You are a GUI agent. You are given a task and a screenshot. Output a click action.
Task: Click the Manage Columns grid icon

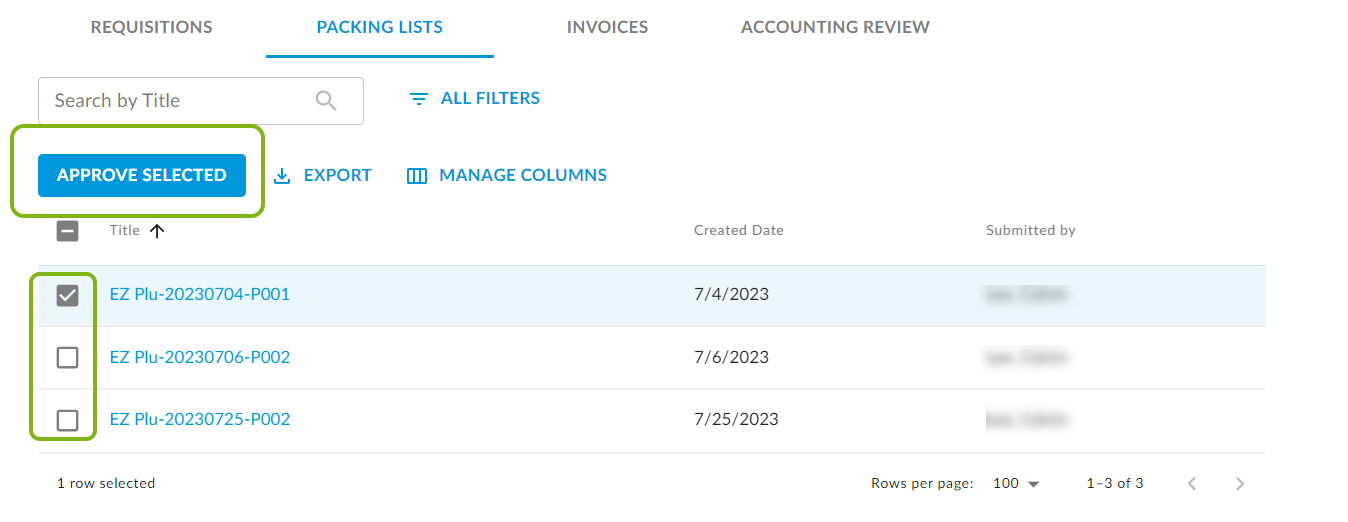tap(417, 176)
